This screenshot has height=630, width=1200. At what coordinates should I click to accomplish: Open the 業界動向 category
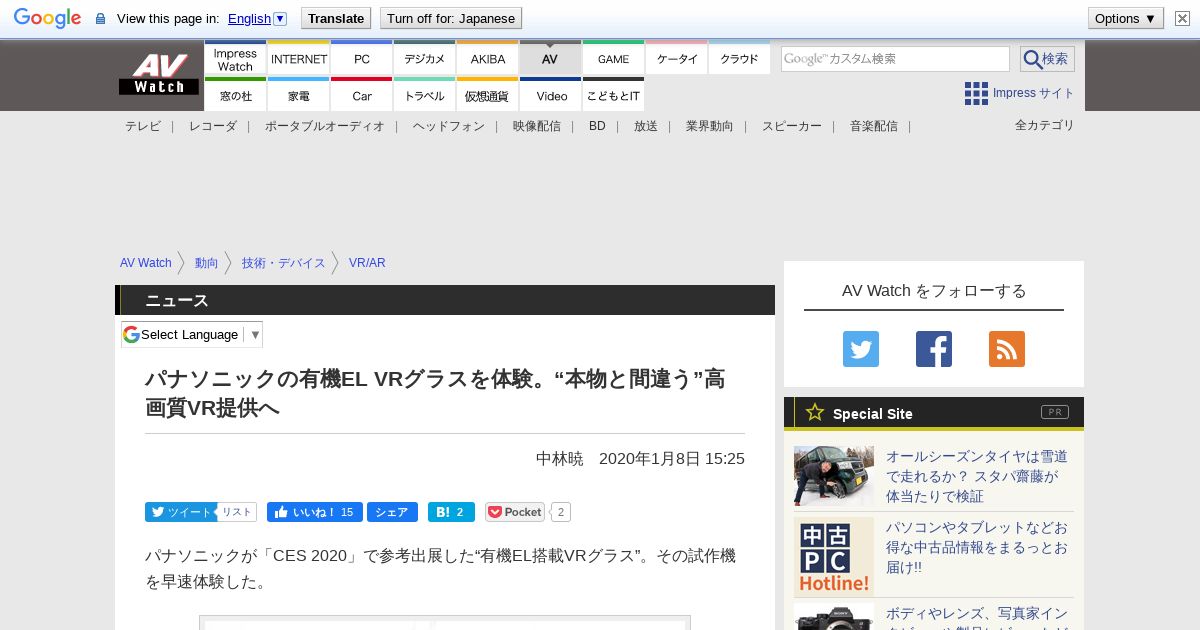click(710, 126)
